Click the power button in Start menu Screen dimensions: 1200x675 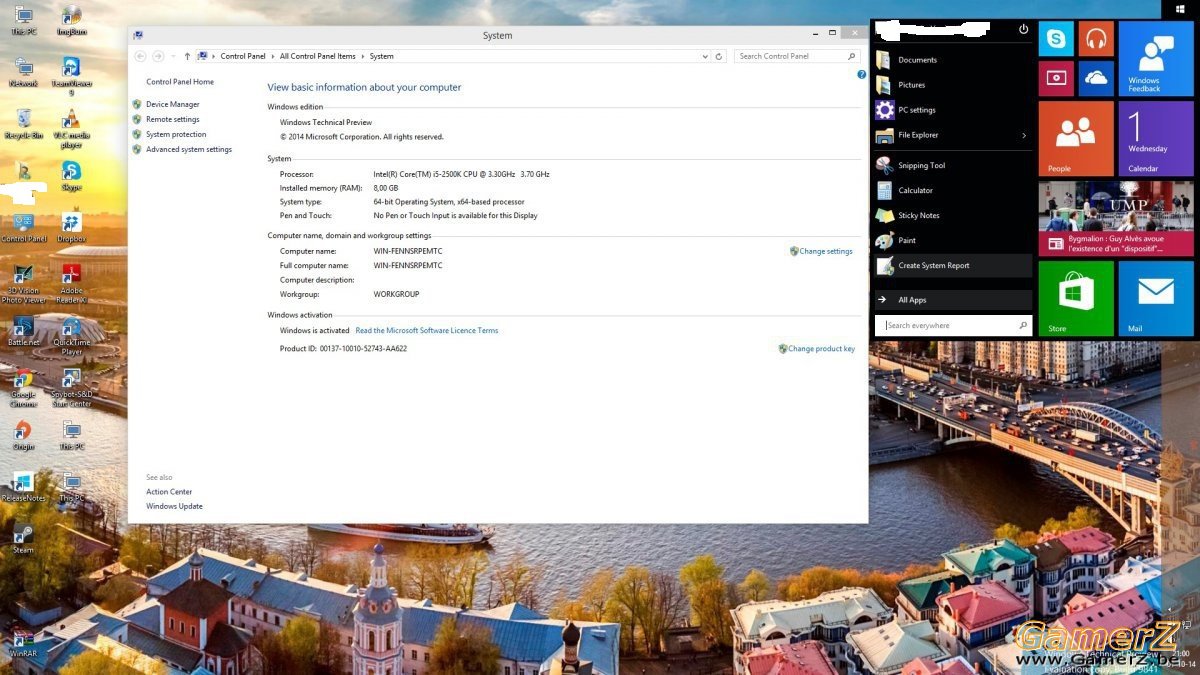click(1023, 30)
